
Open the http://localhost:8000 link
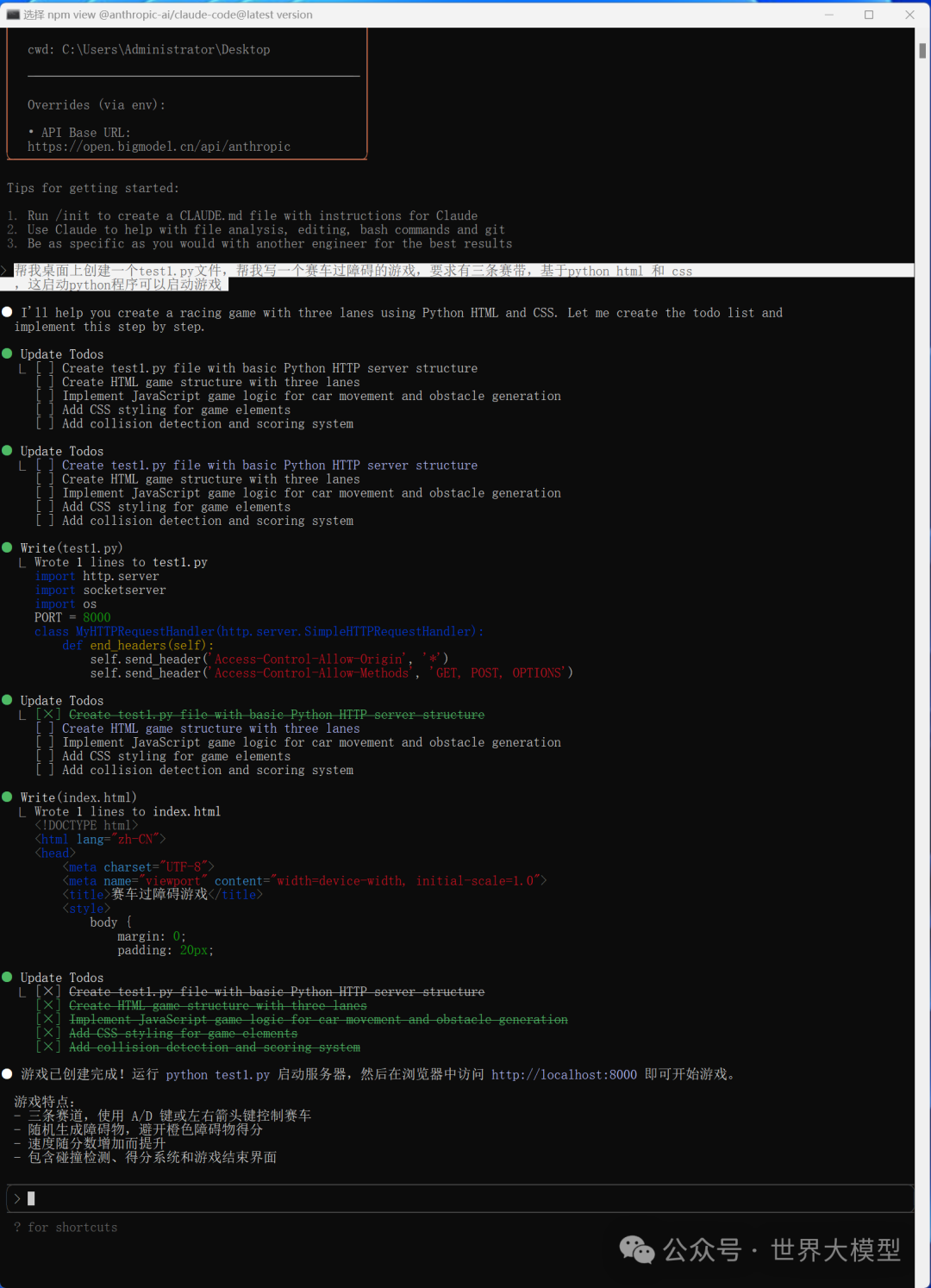pos(565,1075)
